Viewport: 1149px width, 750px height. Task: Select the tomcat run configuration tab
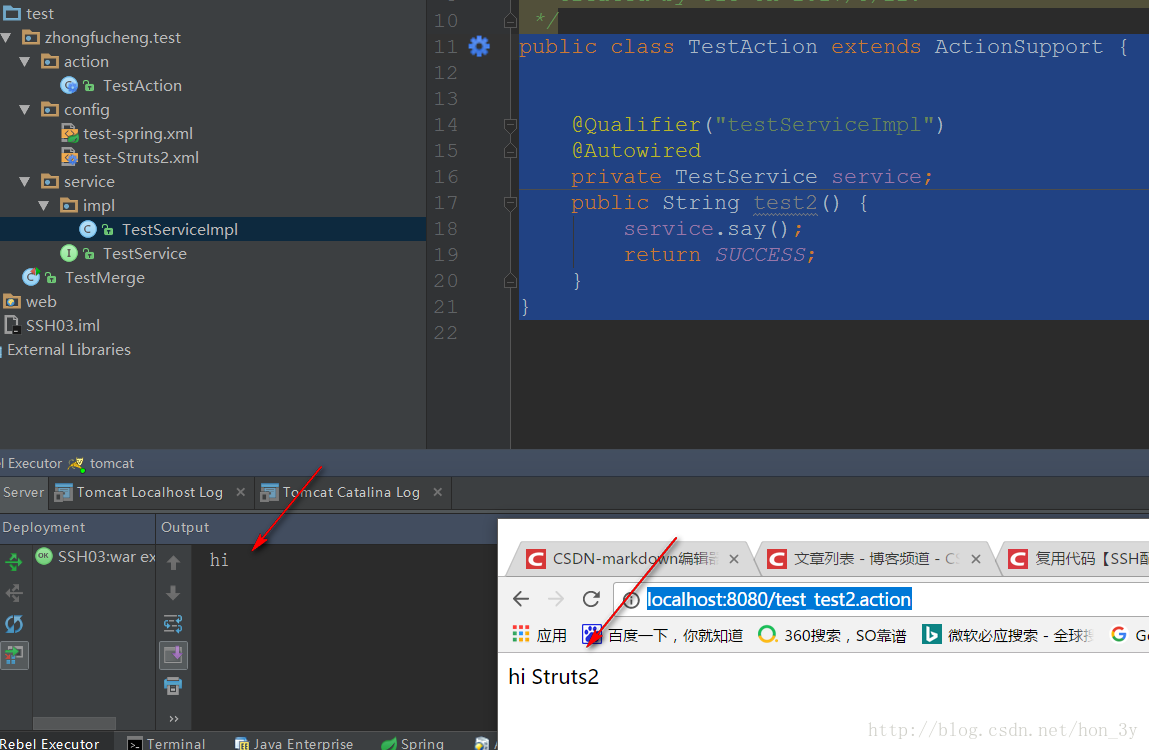coord(101,463)
